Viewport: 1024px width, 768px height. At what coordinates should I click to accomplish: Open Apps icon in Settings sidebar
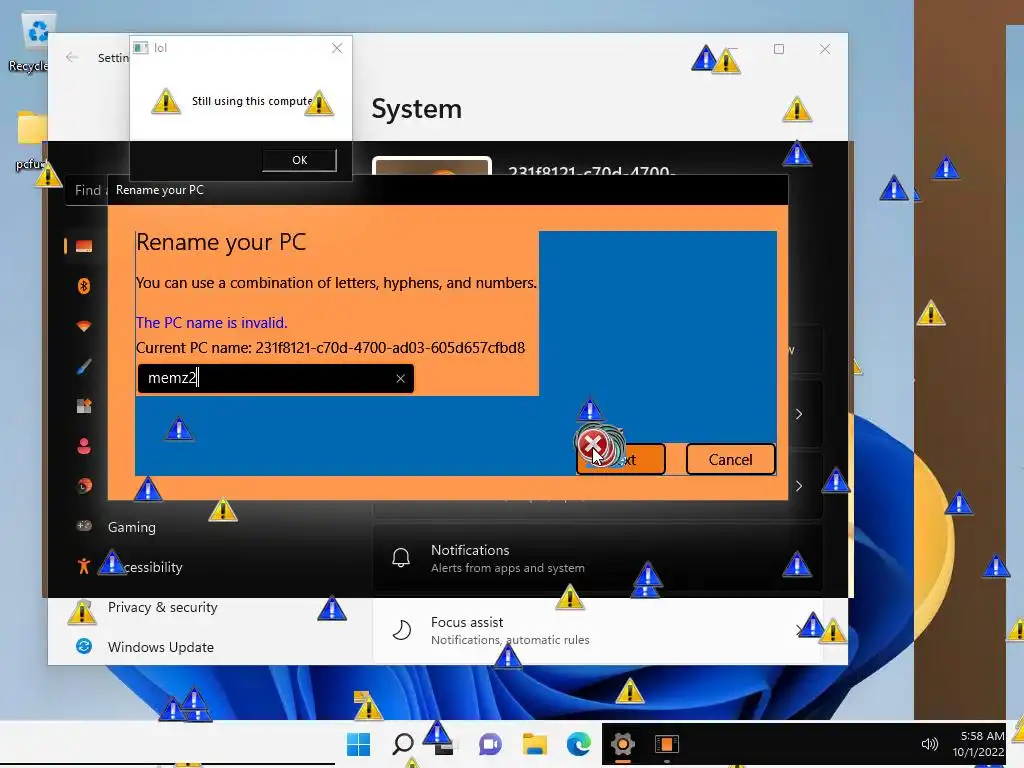(84, 406)
